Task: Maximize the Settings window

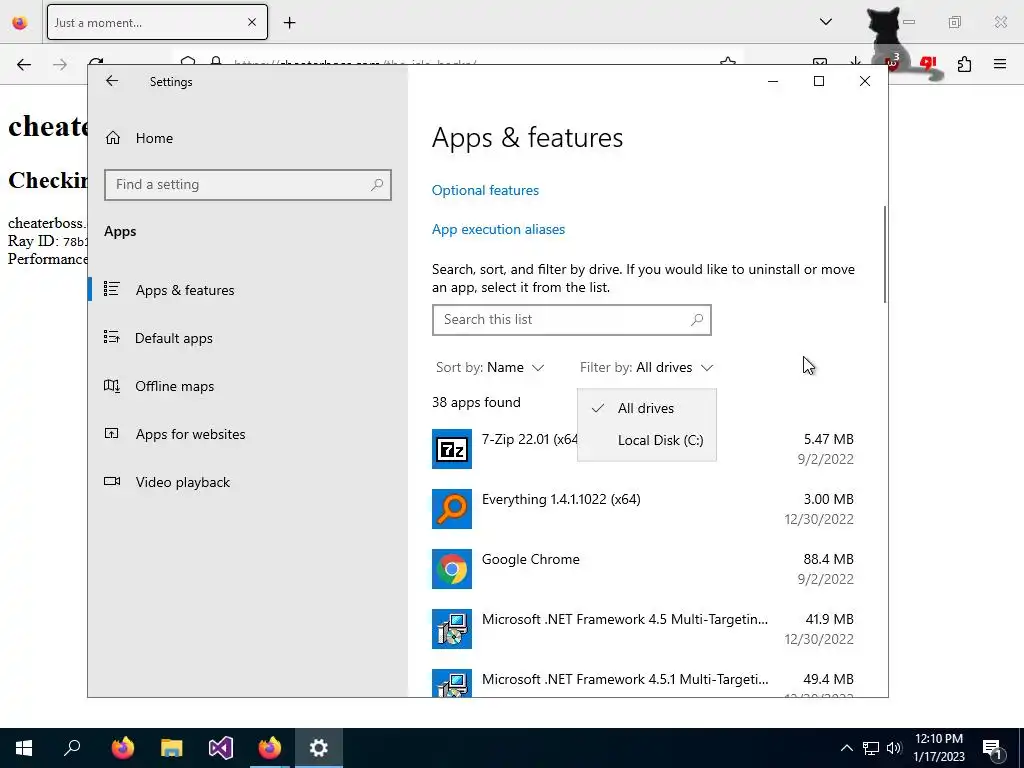Action: pos(819,81)
